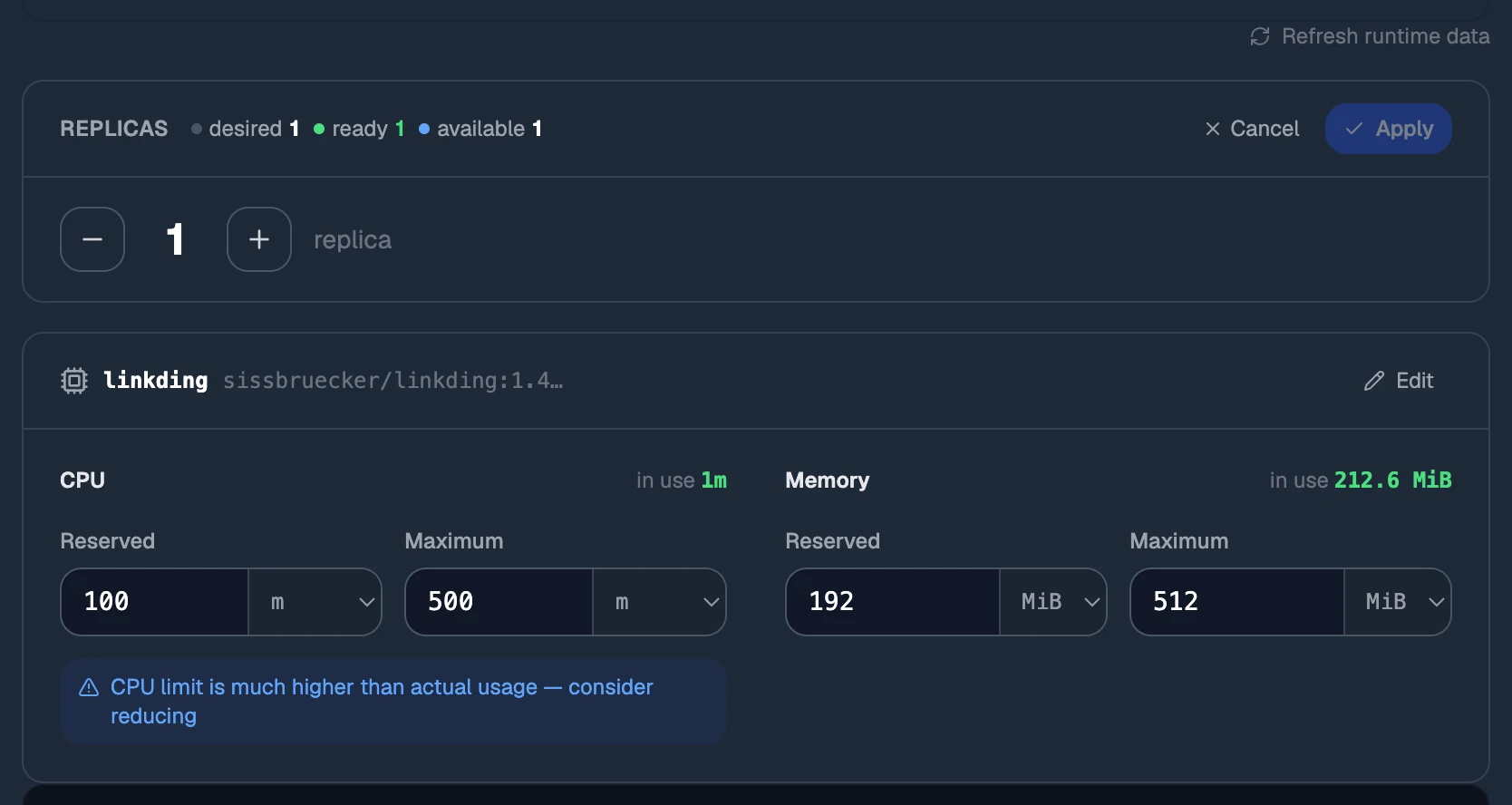The image size is (1512, 805).
Task: Click the 'desired 1' replica status
Action: [246, 129]
